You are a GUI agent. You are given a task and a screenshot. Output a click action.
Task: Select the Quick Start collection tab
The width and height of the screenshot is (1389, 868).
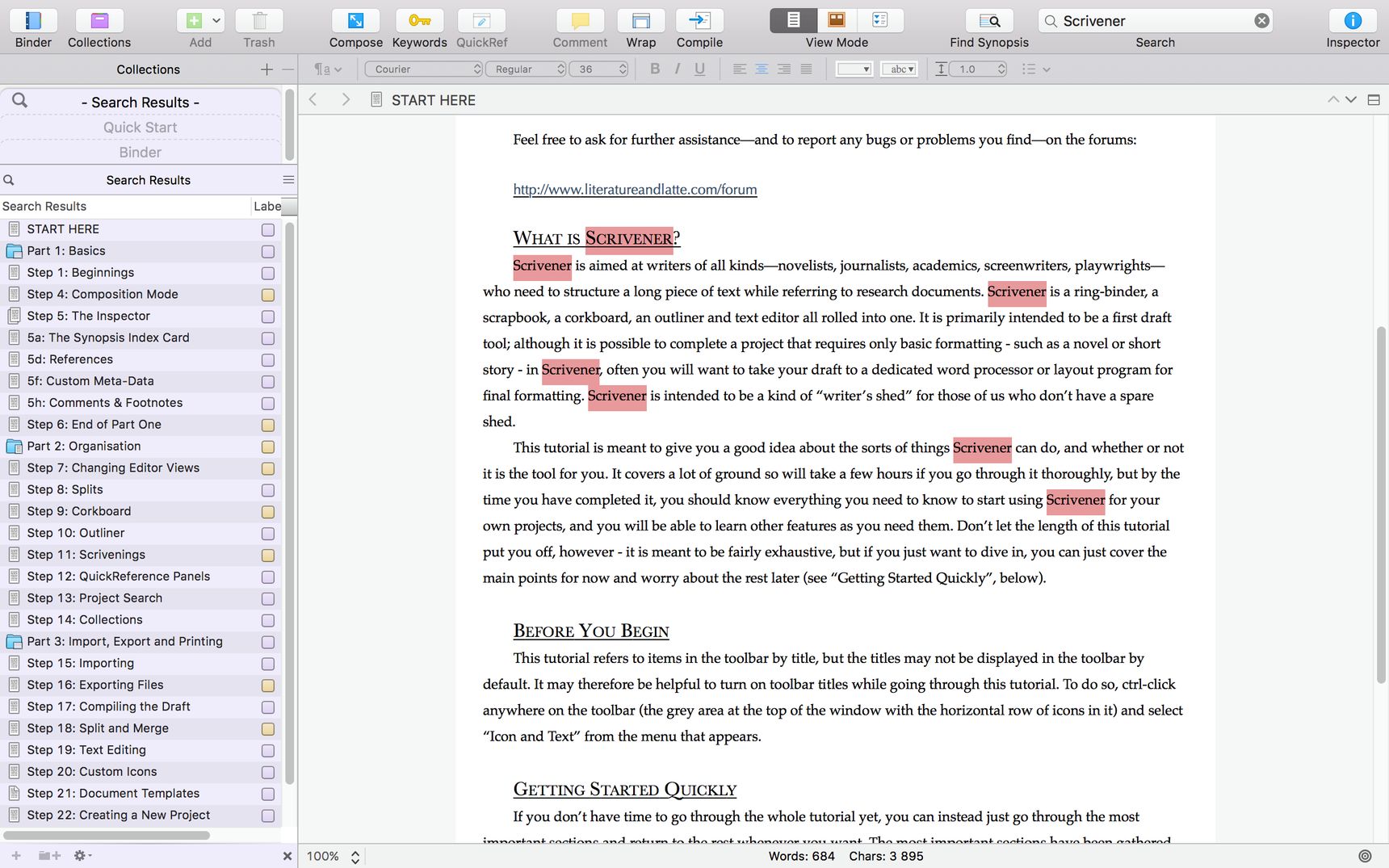tap(141, 128)
